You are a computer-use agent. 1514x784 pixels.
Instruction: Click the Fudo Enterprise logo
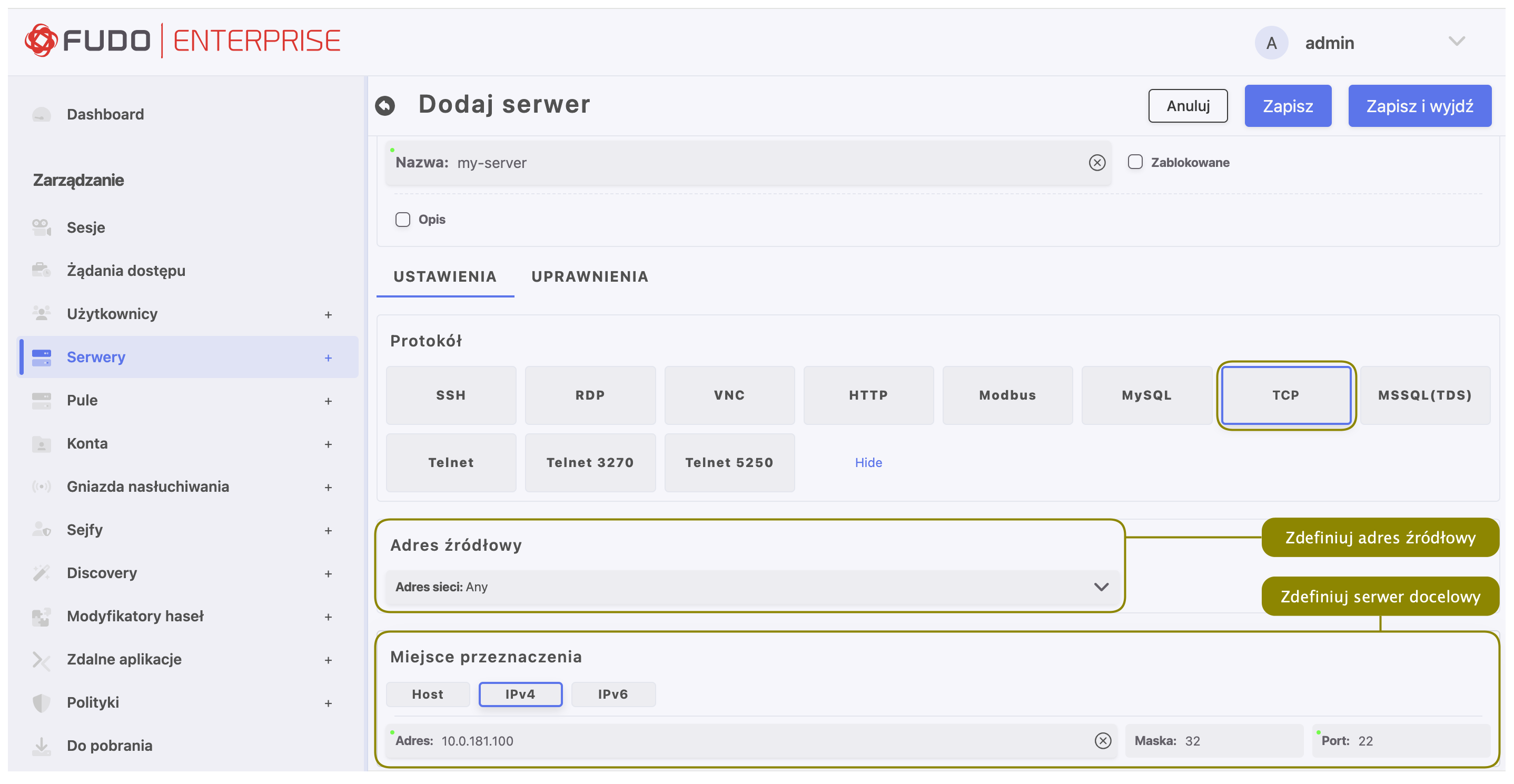(x=183, y=41)
